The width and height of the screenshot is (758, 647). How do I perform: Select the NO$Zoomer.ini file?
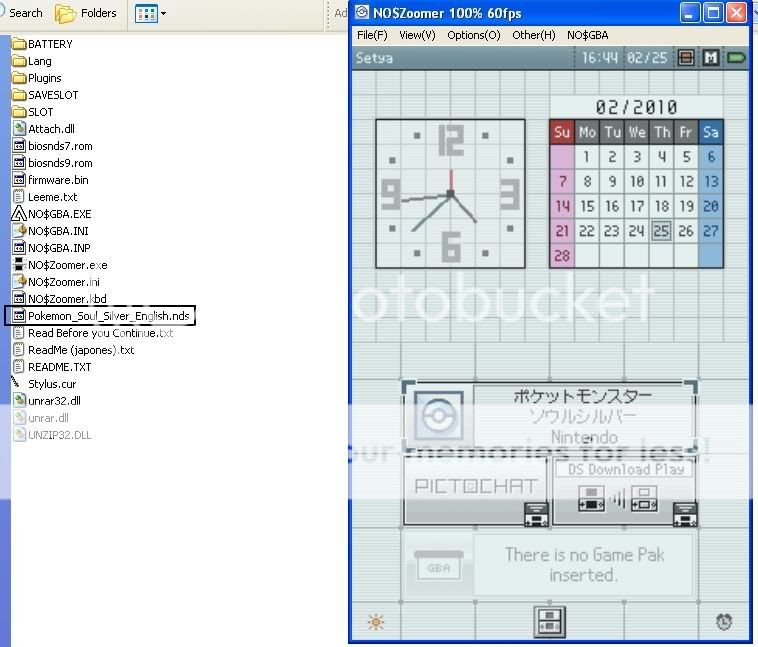[56, 281]
